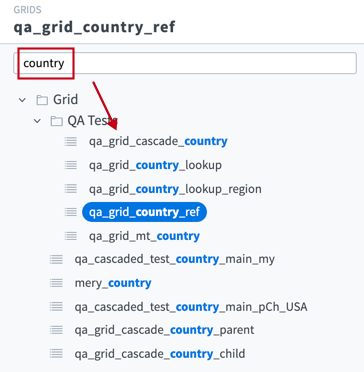Image resolution: width=364 pixels, height=372 pixels.
Task: Open the qa_grid_cascade_country grid
Action: click(158, 141)
